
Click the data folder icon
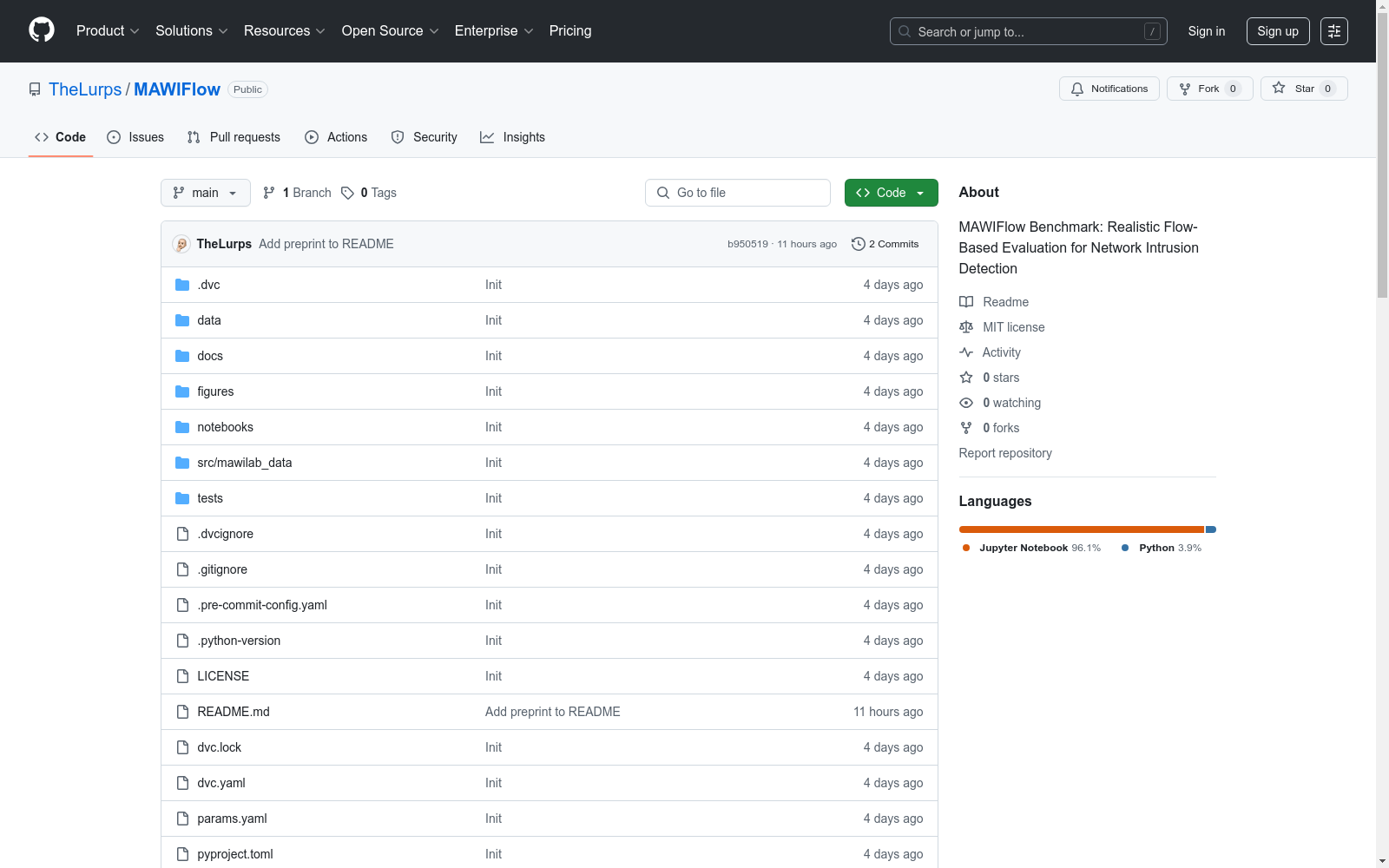click(182, 320)
